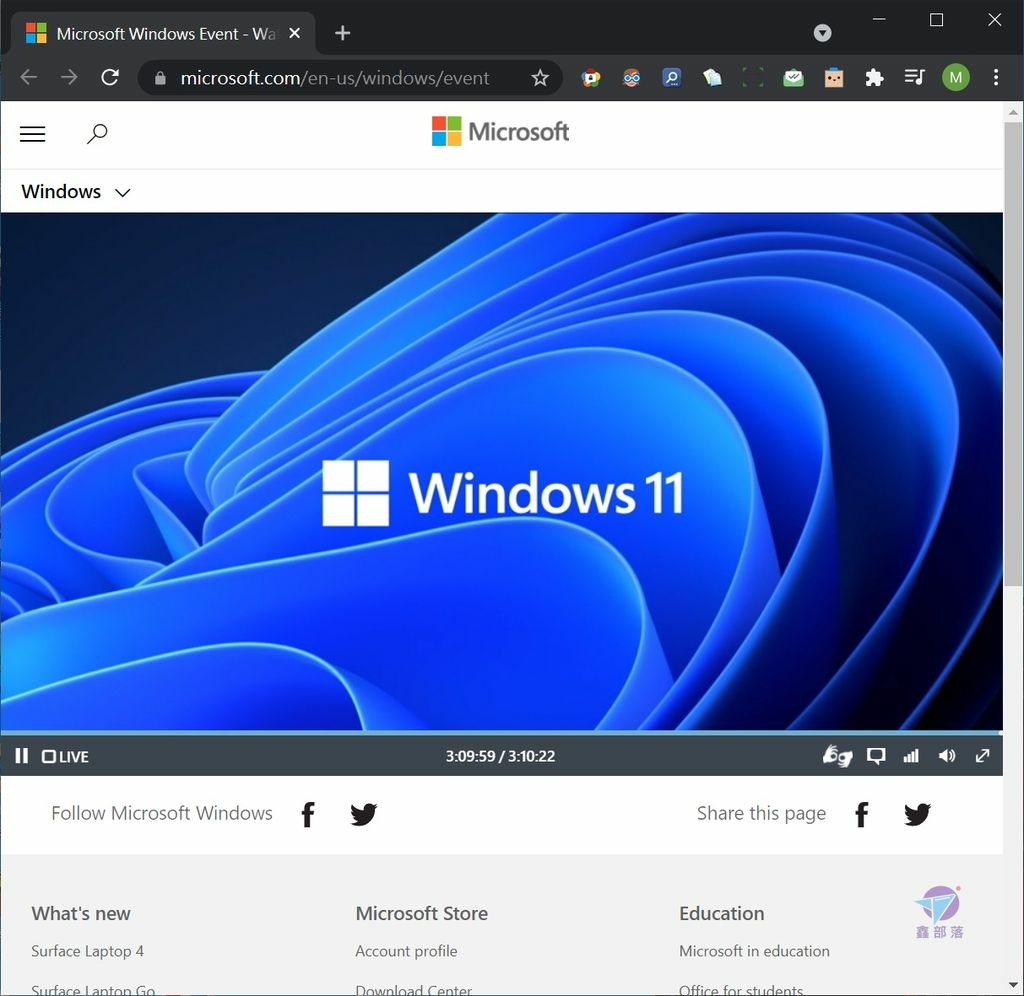Image resolution: width=1024 pixels, height=996 pixels.
Task: Open Microsoft hamburger navigation menu
Action: (33, 134)
